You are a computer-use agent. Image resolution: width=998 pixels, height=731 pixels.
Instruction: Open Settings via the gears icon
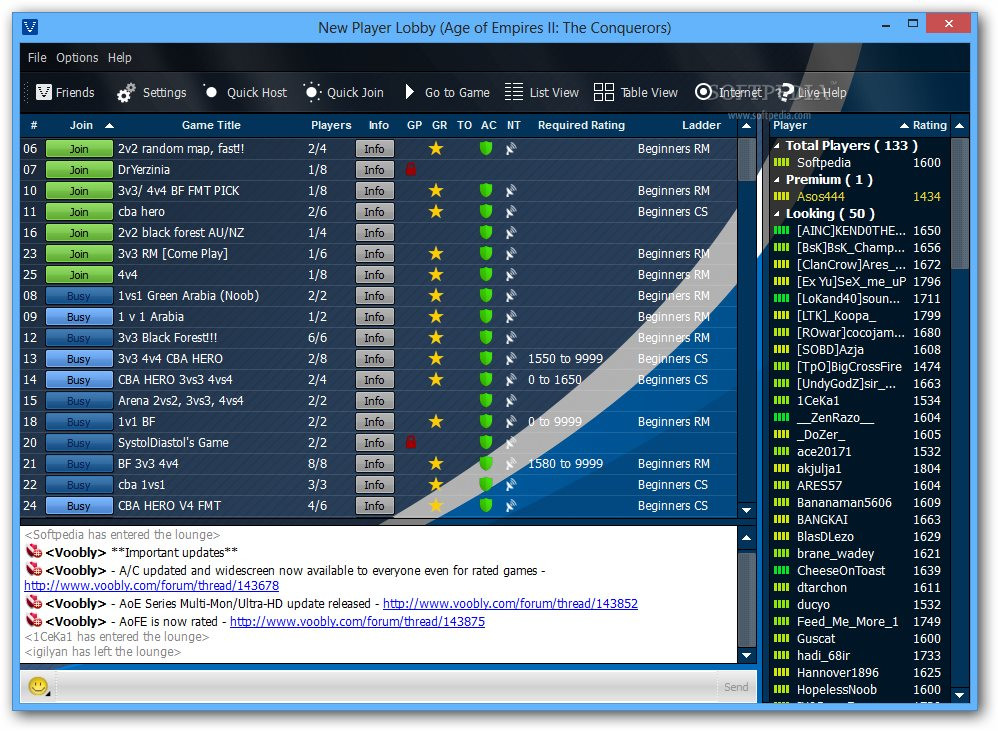(126, 93)
